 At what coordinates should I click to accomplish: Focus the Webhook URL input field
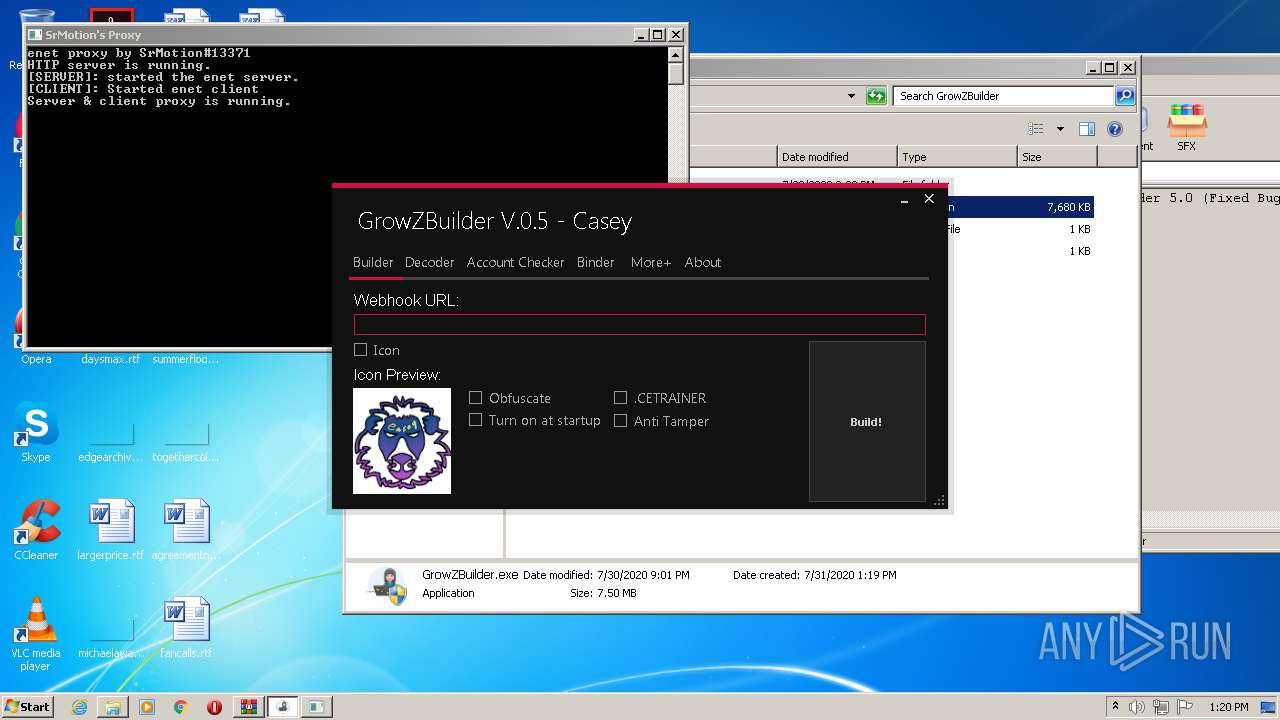[x=640, y=324]
